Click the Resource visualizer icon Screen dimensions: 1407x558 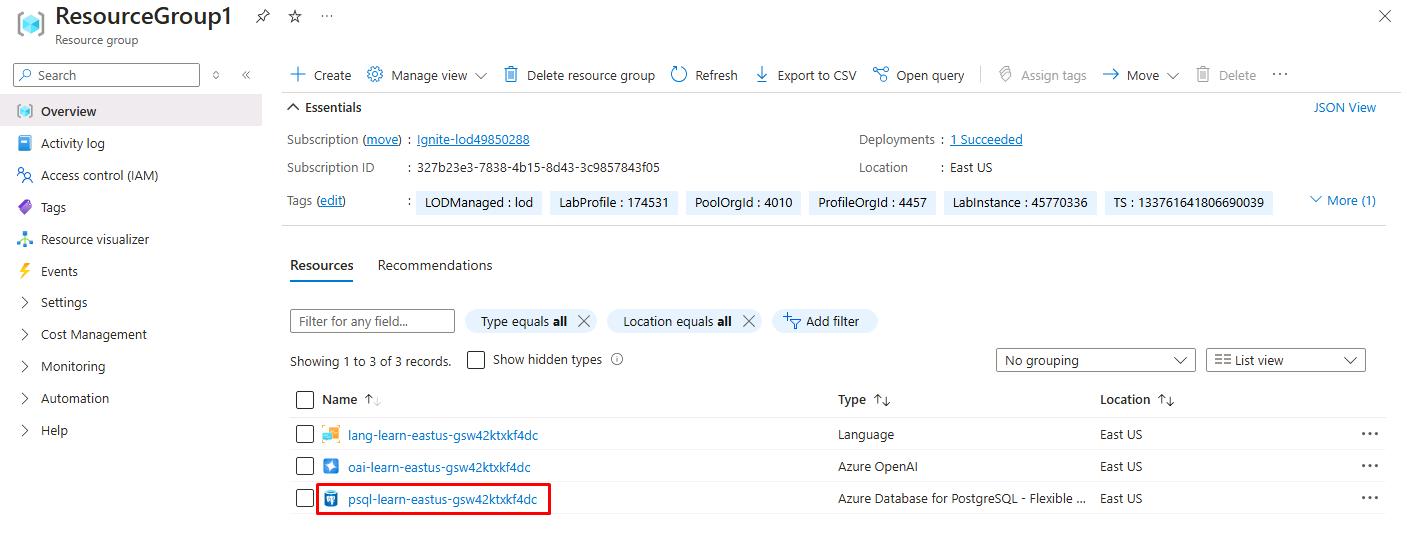pos(25,239)
